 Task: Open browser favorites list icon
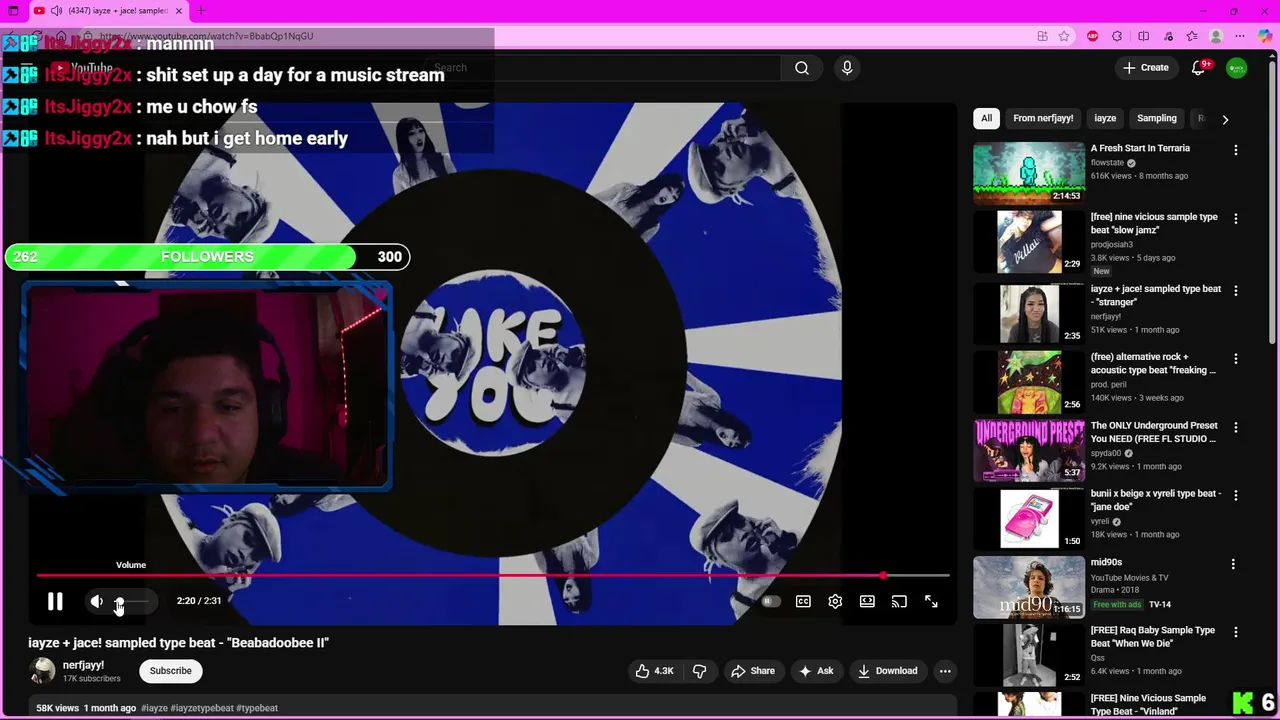(x=1192, y=36)
